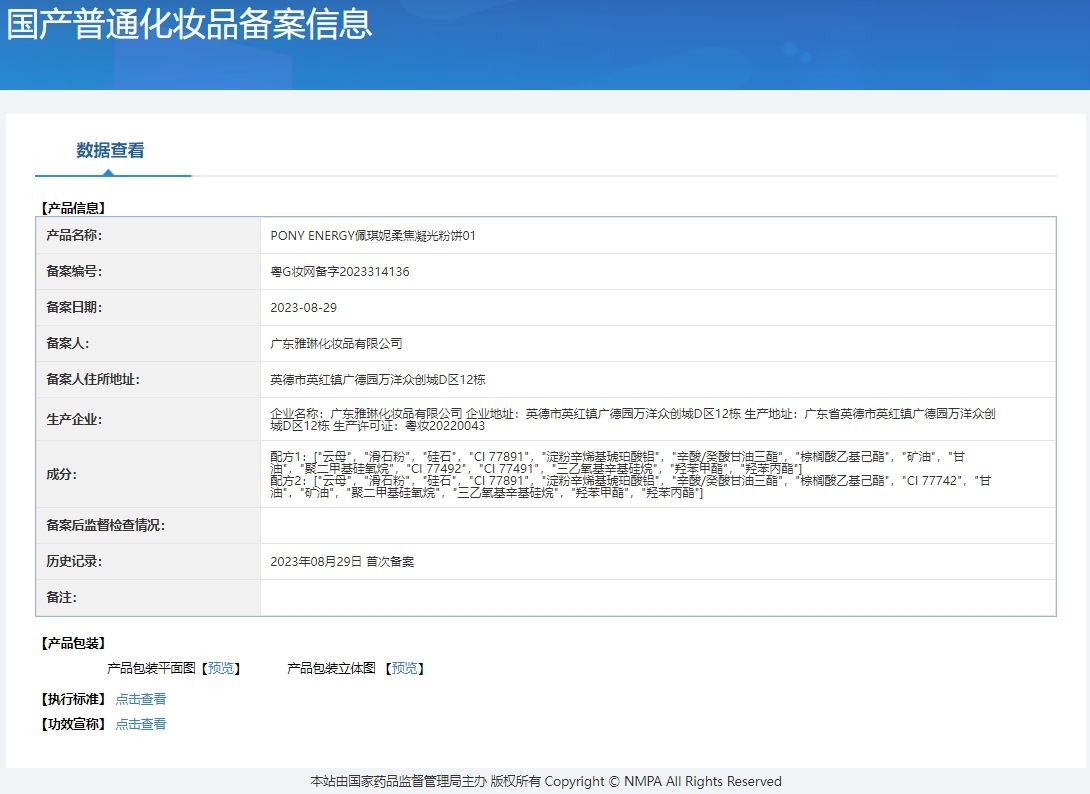Select filer 广东雅琳化妆品有限公司 value
Viewport: 1090px width, 794px height.
(336, 343)
